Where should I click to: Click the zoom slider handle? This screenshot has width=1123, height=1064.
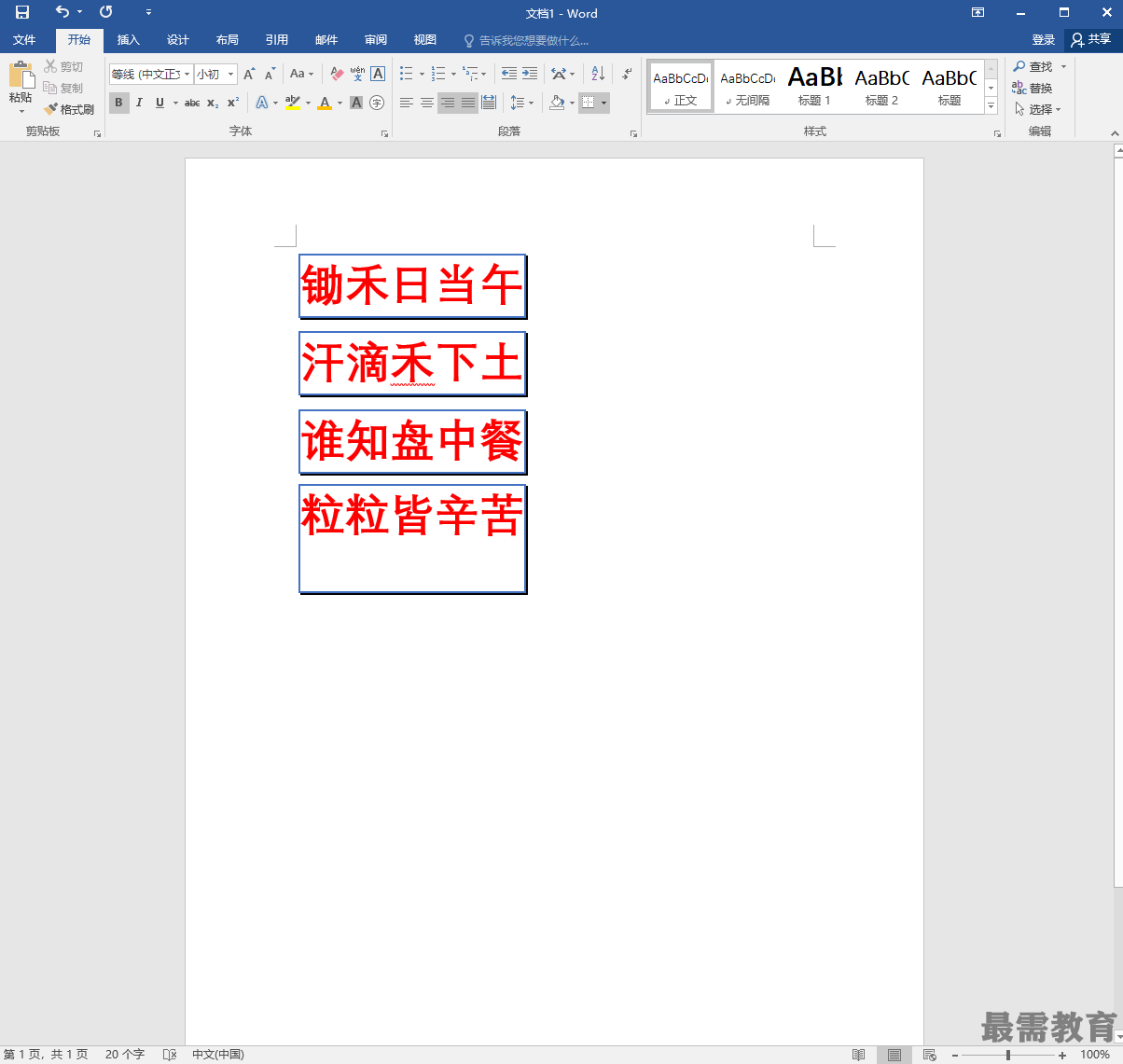1008,1055
